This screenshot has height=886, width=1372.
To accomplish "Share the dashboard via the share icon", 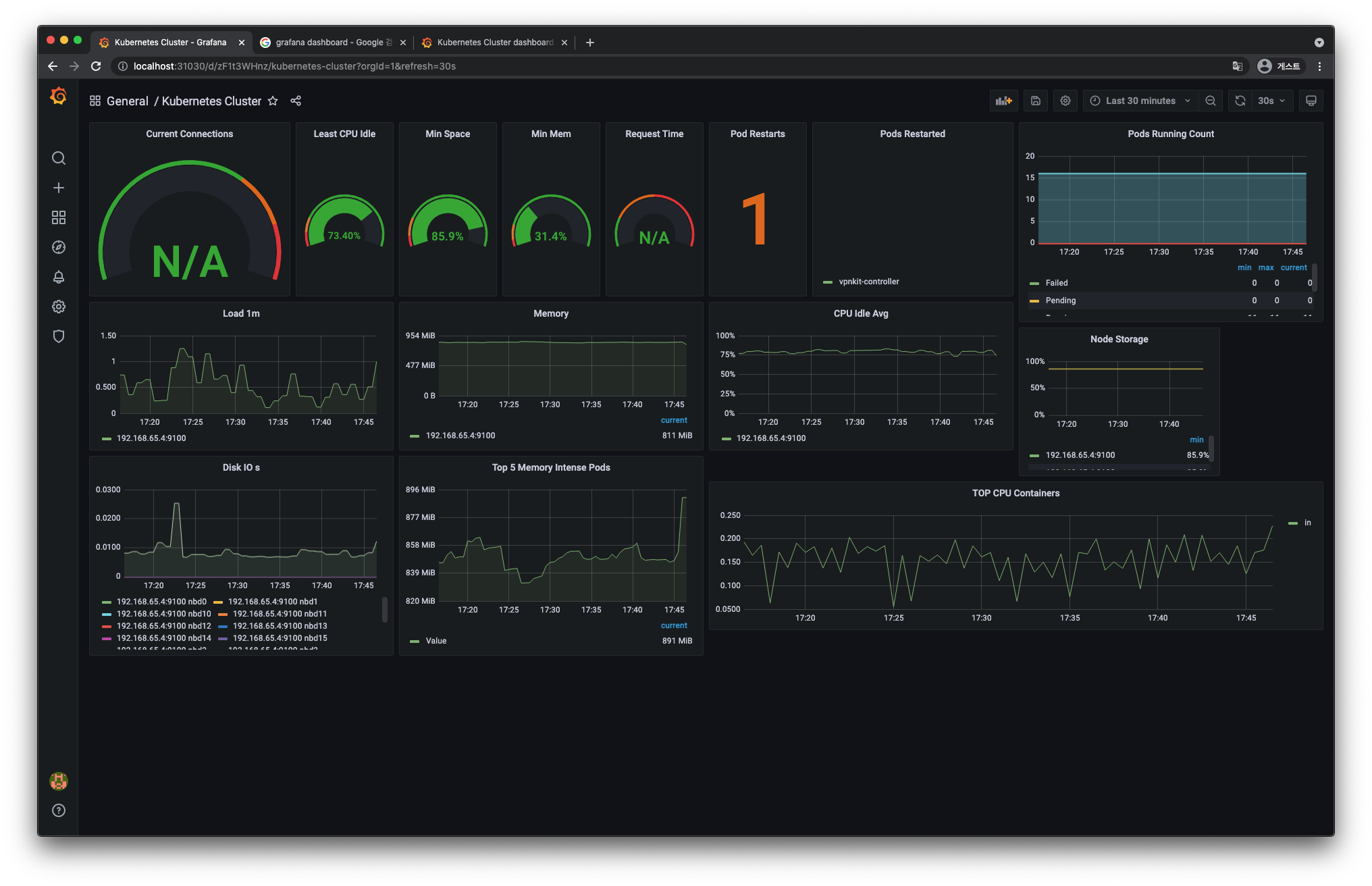I will point(295,101).
